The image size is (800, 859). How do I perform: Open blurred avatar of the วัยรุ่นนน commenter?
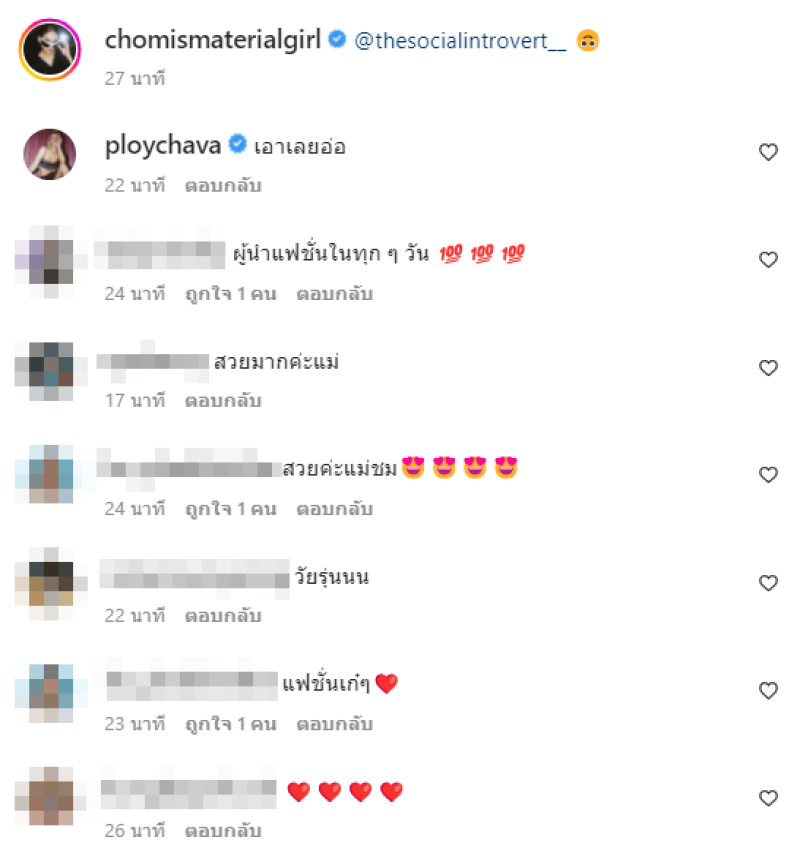click(51, 583)
